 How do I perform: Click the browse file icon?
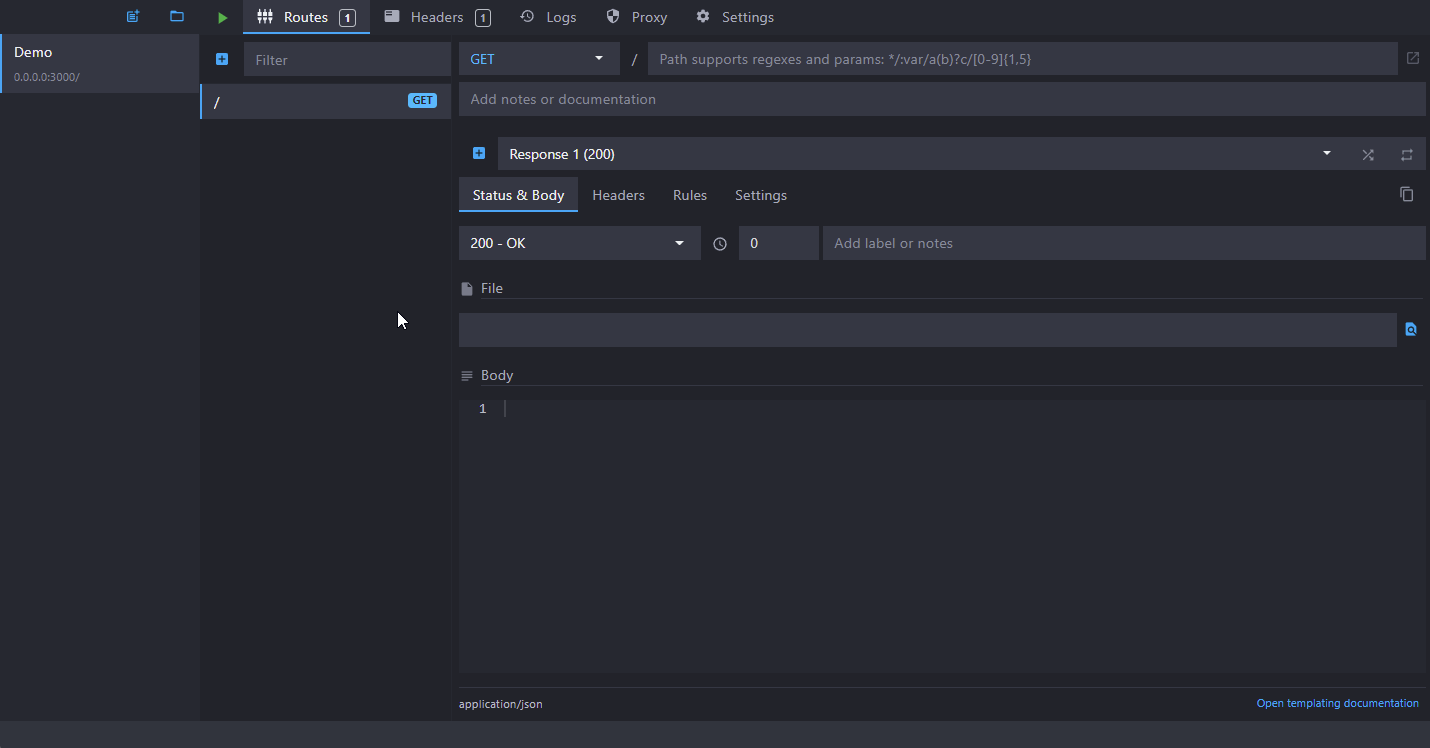[1411, 329]
